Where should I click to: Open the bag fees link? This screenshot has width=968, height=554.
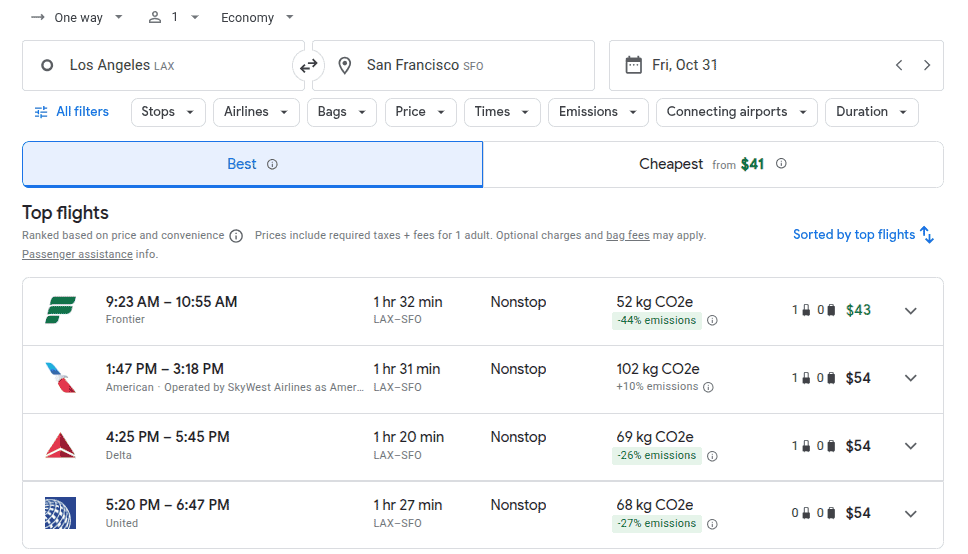628,235
